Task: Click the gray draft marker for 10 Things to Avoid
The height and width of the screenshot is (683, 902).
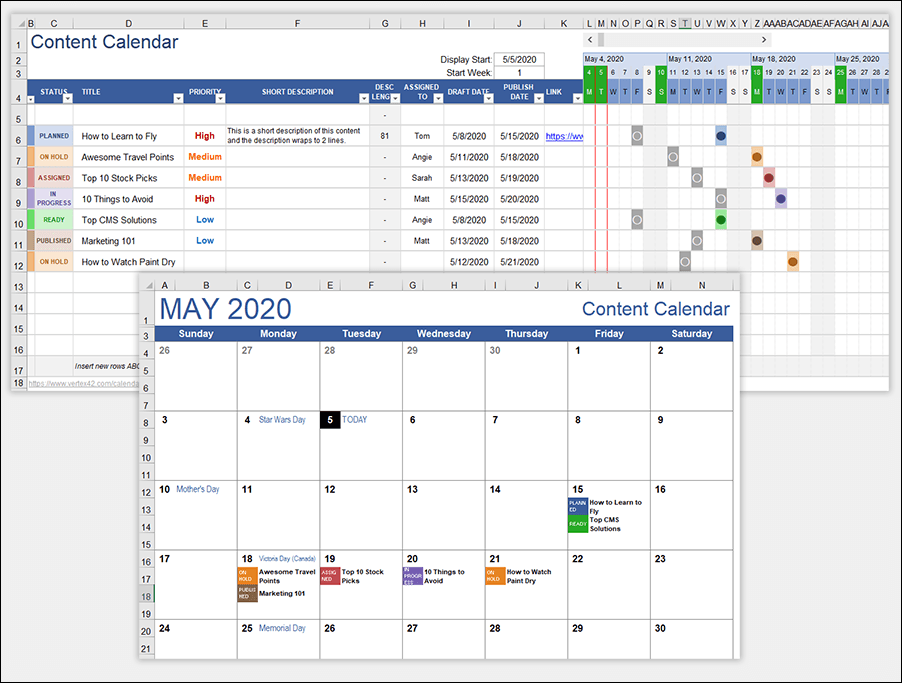Action: coord(721,199)
